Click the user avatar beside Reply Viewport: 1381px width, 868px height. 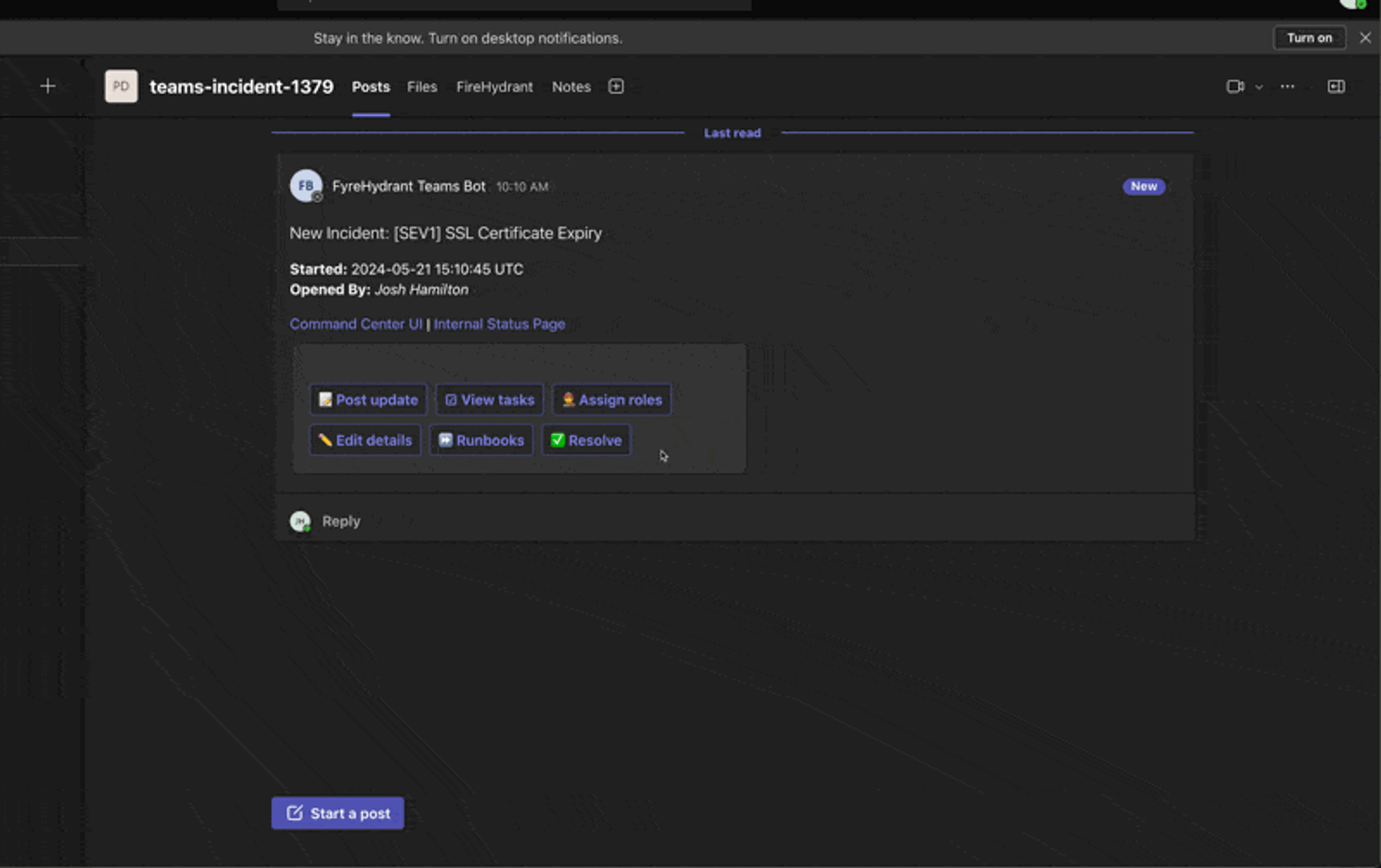point(300,521)
